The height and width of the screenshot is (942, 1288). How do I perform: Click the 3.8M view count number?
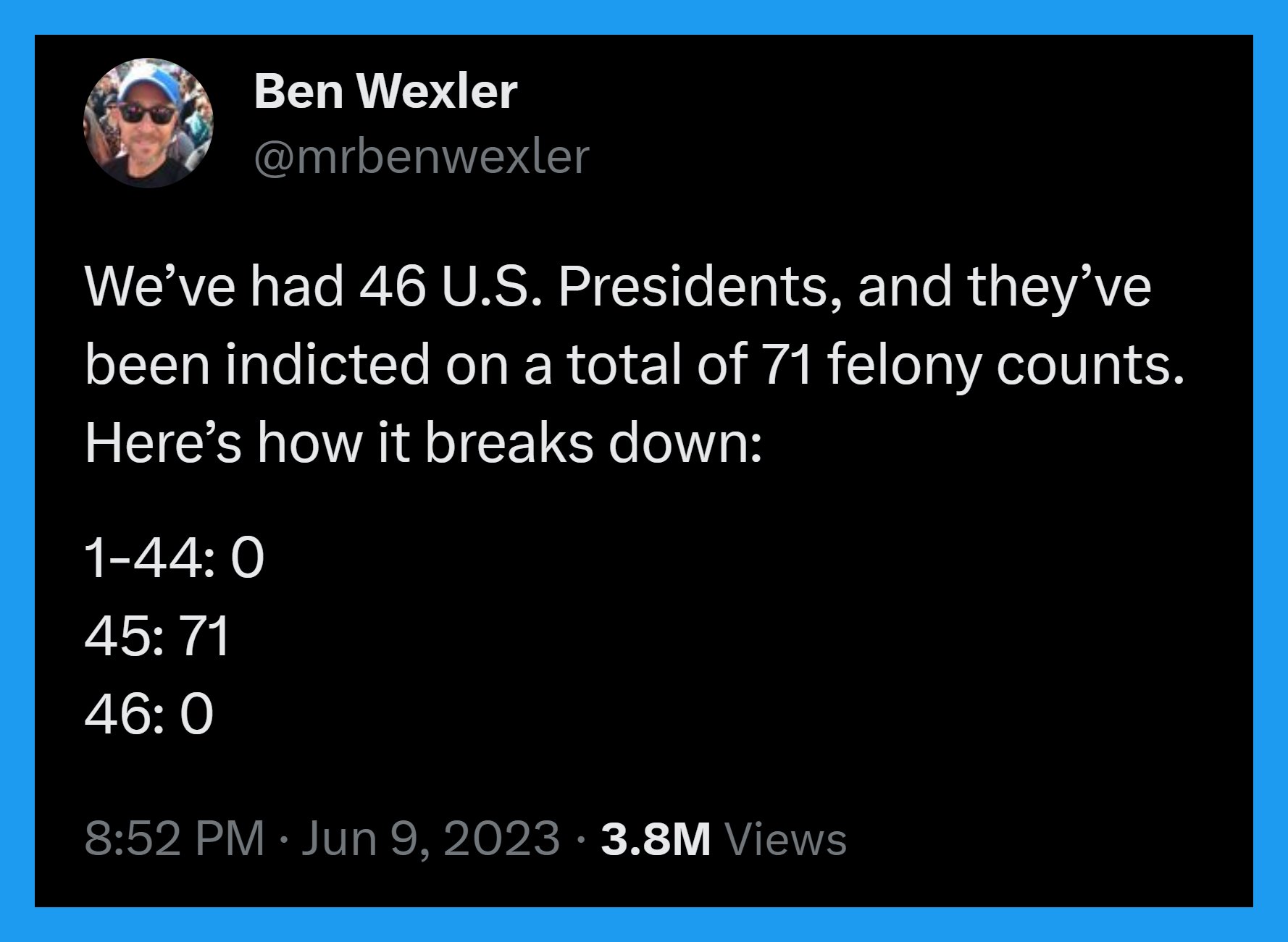(x=656, y=839)
